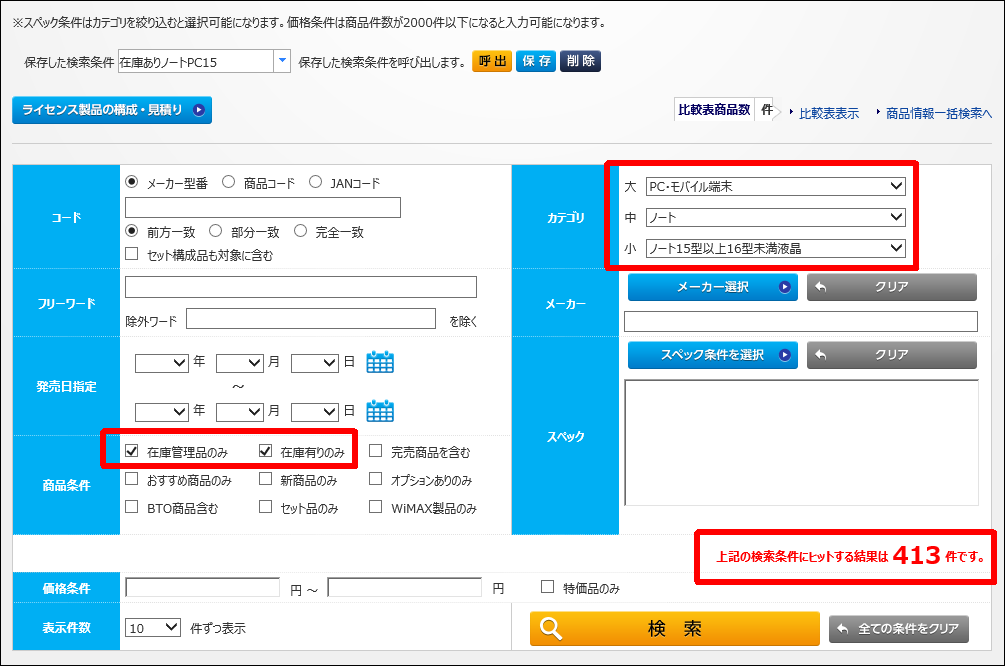Clear spec conditions with クリア button
Screen dimensions: 1005x666
[891, 355]
